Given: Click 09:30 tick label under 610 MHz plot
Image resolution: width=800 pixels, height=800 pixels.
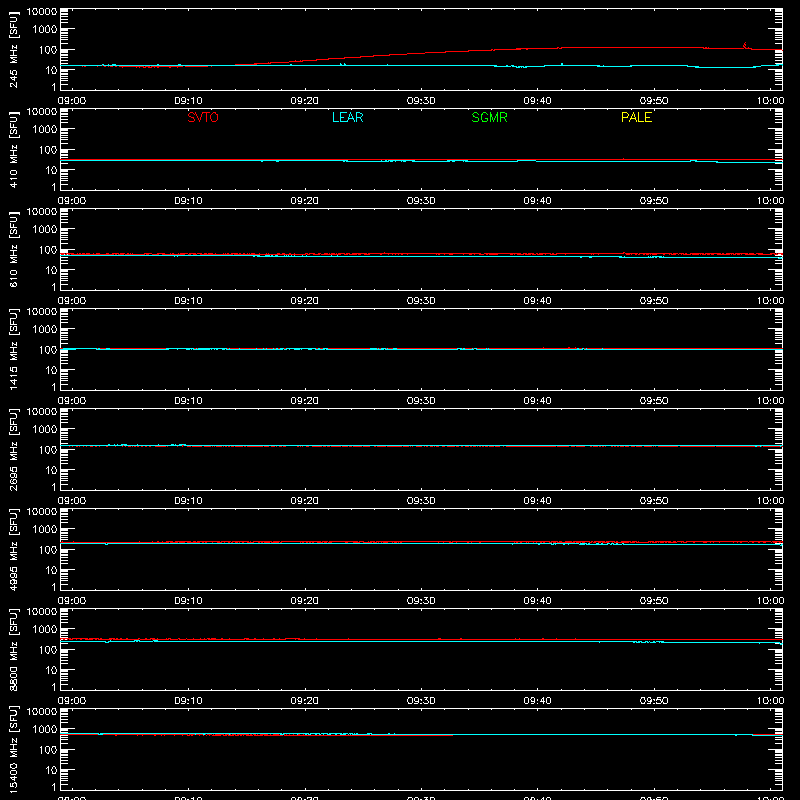Looking at the screenshot, I should click(x=421, y=301).
